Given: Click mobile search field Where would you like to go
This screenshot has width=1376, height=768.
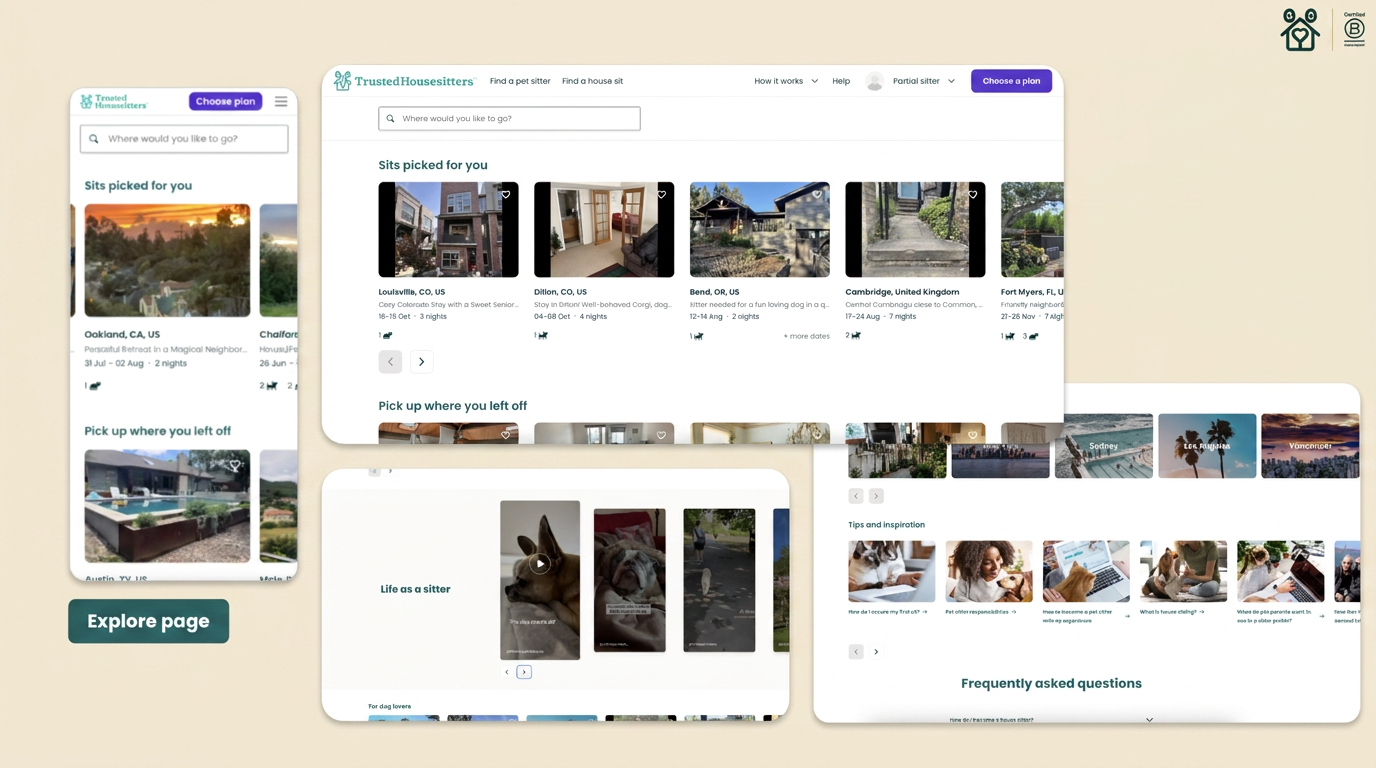Looking at the screenshot, I should pyautogui.click(x=184, y=138).
